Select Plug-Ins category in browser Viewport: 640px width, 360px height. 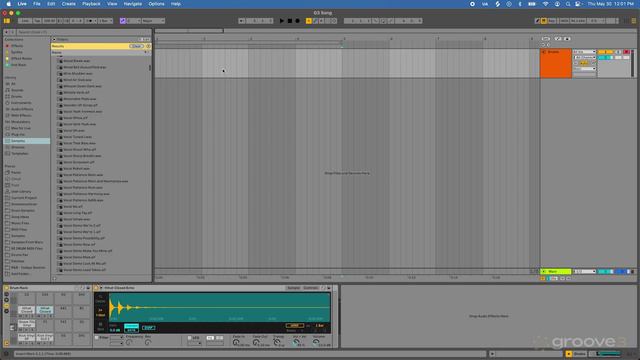click(x=18, y=134)
